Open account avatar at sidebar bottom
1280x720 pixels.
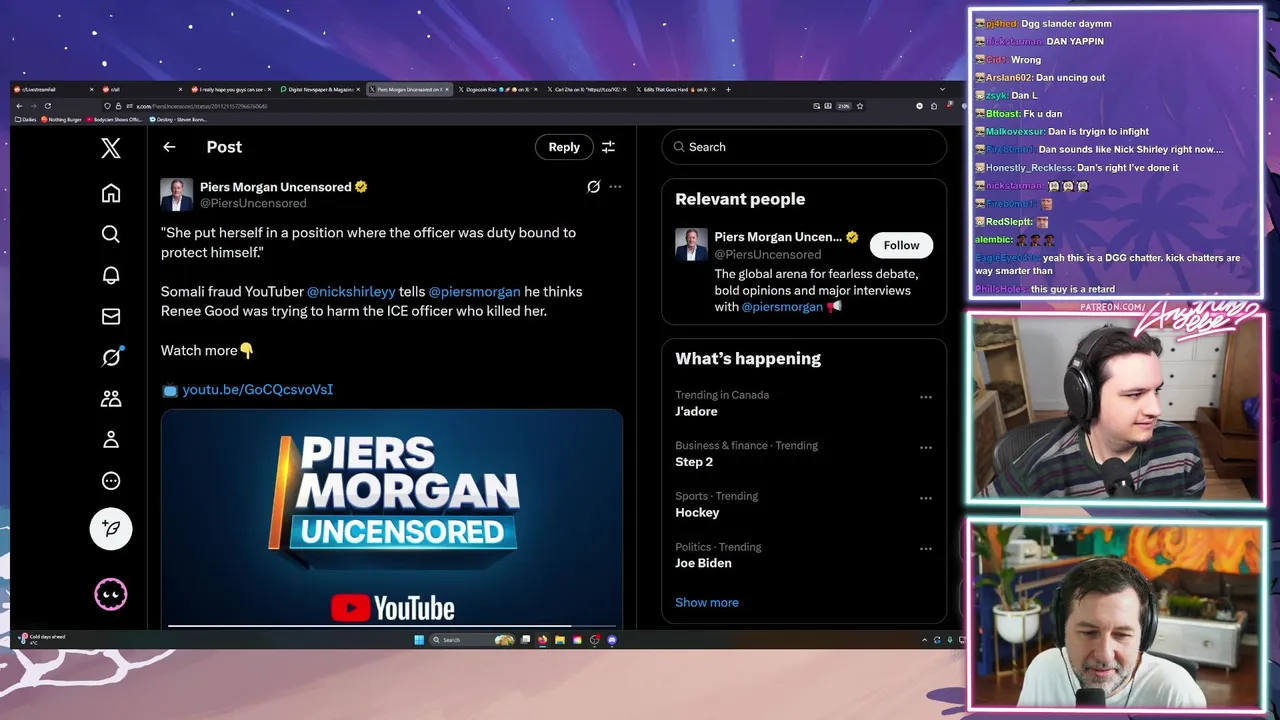[111, 595]
